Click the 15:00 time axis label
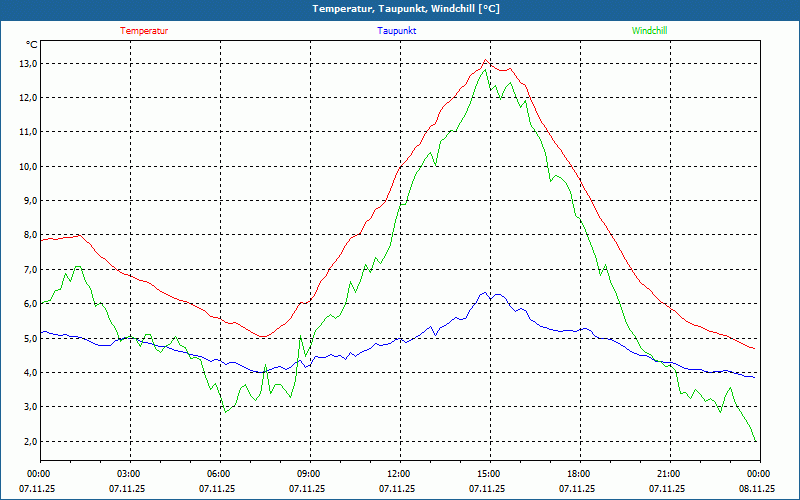This screenshot has height=500, width=800. click(x=489, y=474)
